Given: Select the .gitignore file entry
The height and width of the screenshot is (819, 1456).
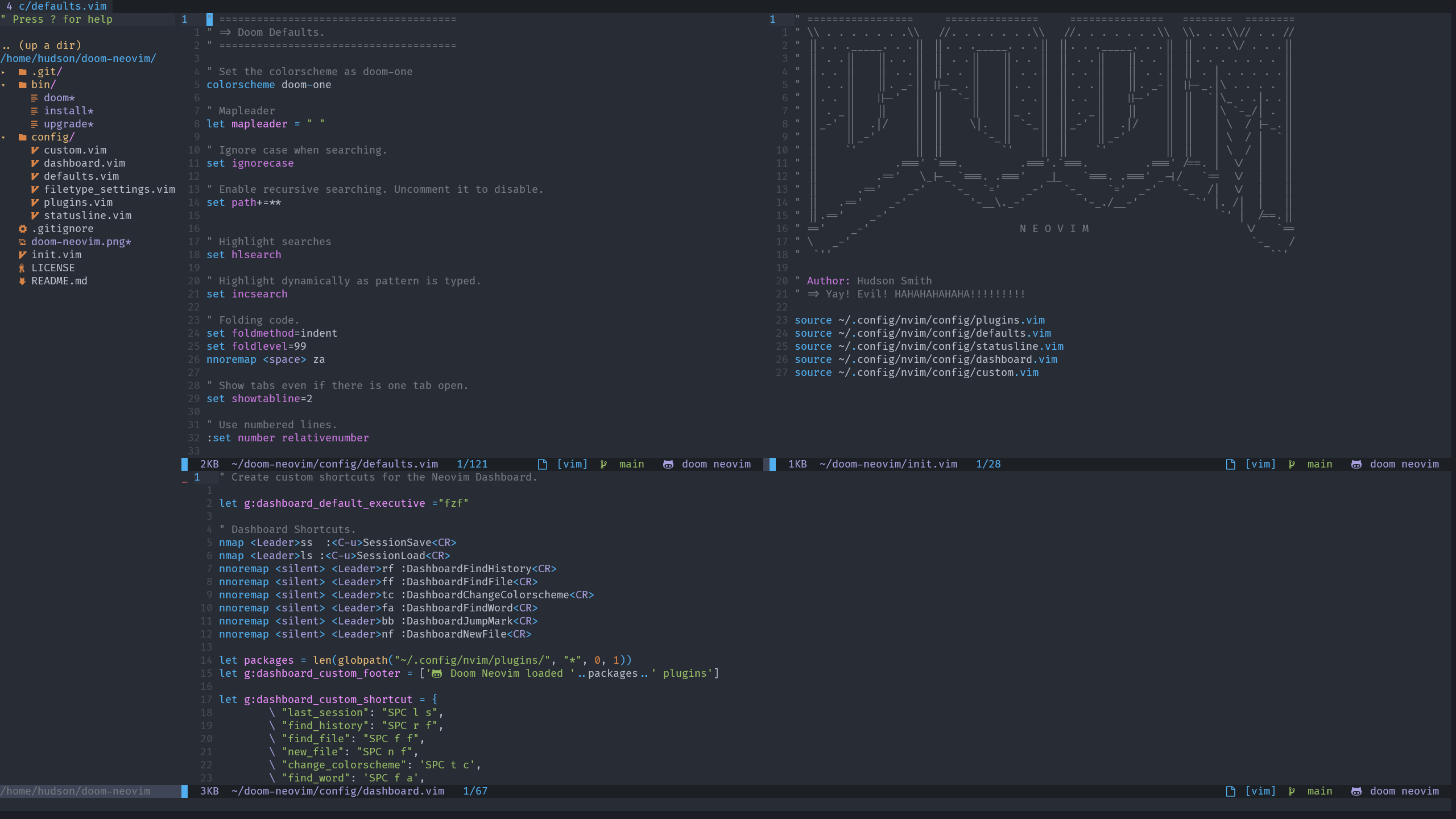Looking at the screenshot, I should (x=63, y=229).
